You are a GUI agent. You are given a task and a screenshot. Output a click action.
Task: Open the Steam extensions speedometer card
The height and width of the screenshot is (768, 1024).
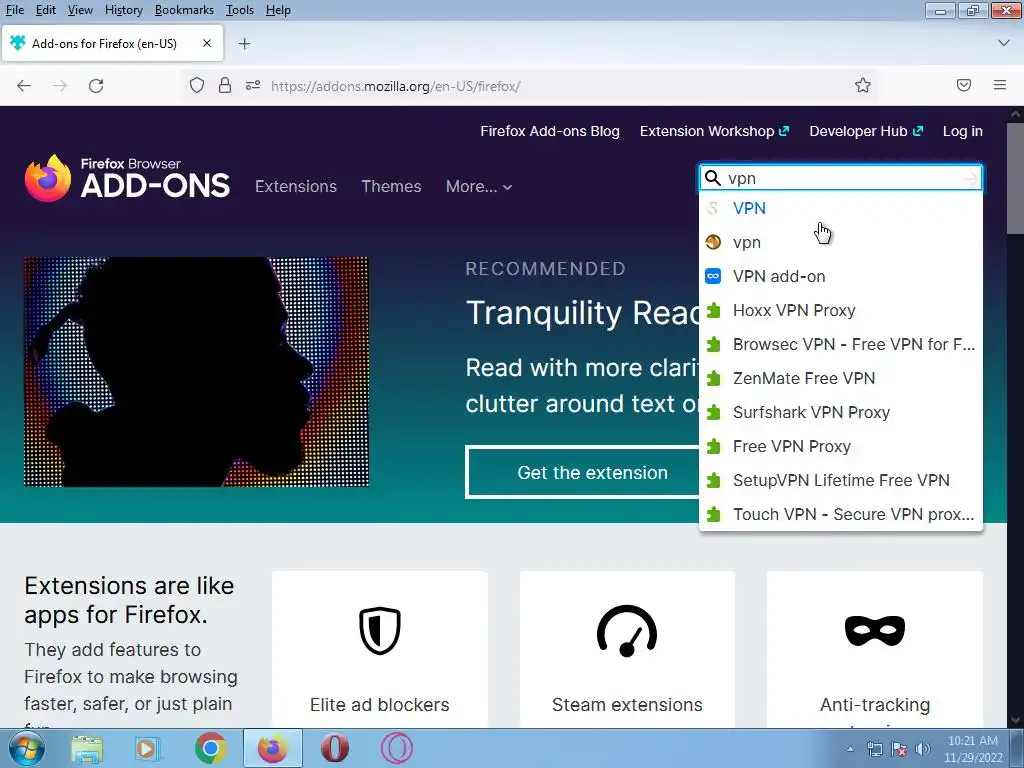627,649
